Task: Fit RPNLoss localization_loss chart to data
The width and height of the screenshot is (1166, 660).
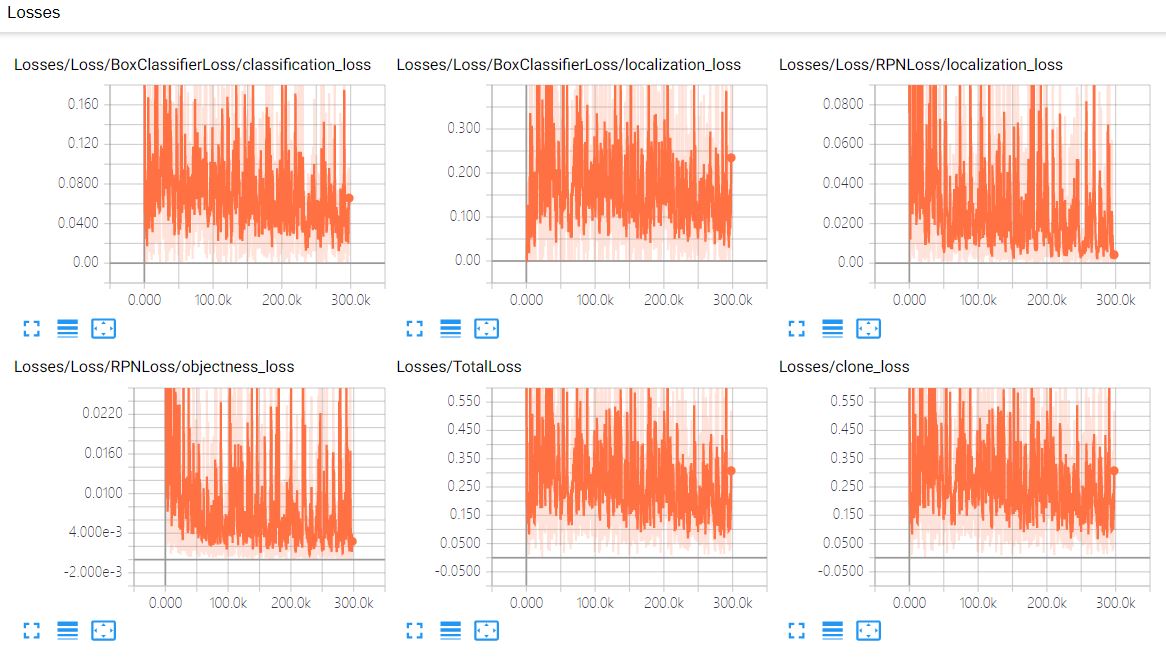Action: click(868, 328)
